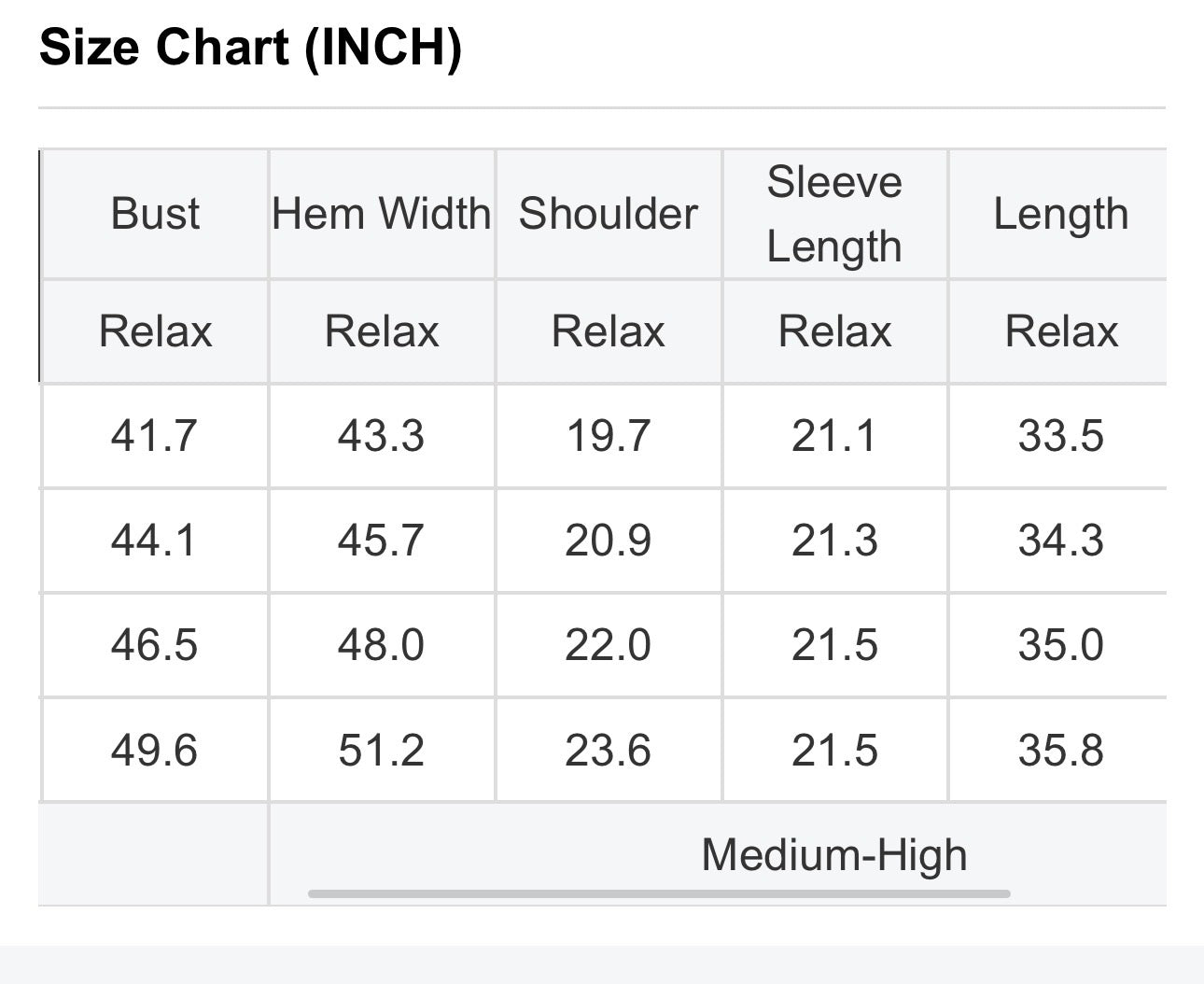Screen dimensions: 1204x984
Task: Click the Sleeve Length column header
Action: [834, 214]
